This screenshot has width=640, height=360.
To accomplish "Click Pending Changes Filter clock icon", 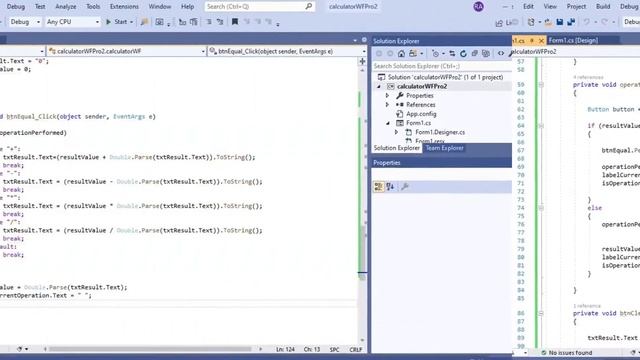I will coord(435,53).
